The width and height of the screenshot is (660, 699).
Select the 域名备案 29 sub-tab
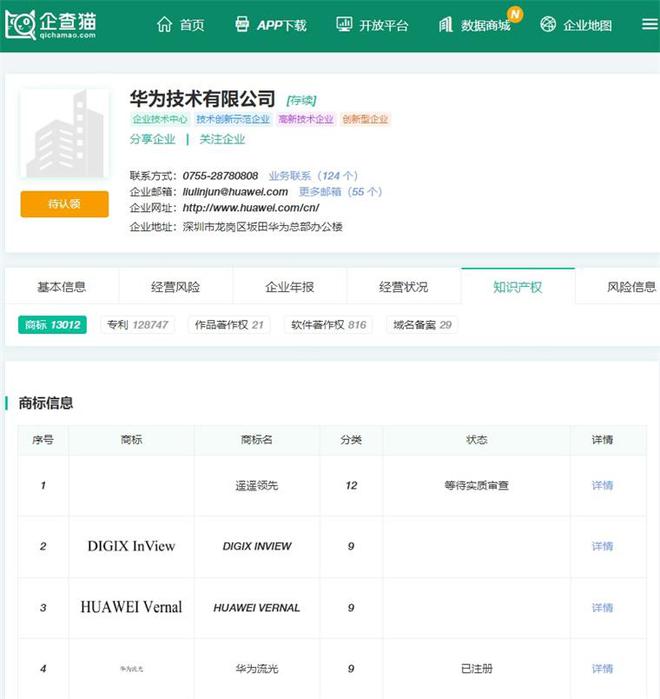(422, 325)
